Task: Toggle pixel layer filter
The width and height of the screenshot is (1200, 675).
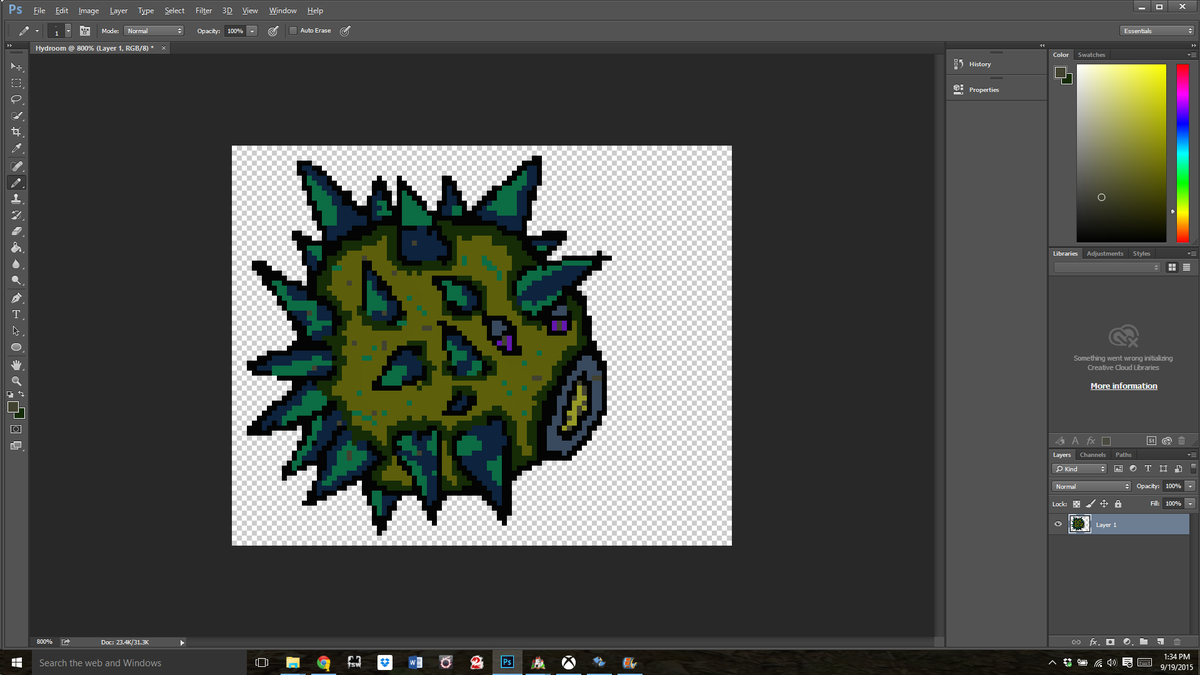Action: (1118, 469)
